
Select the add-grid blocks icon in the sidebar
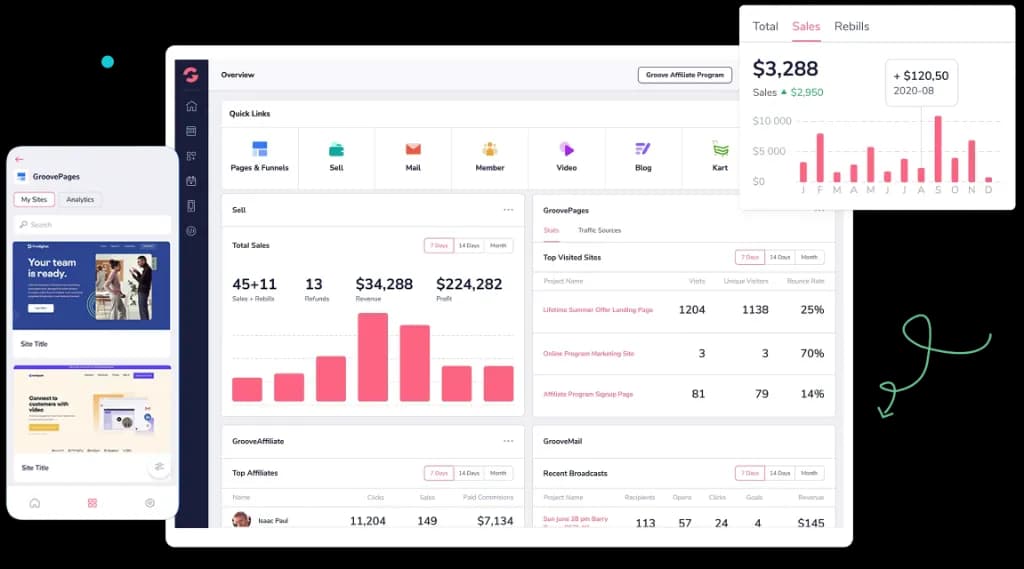click(191, 156)
